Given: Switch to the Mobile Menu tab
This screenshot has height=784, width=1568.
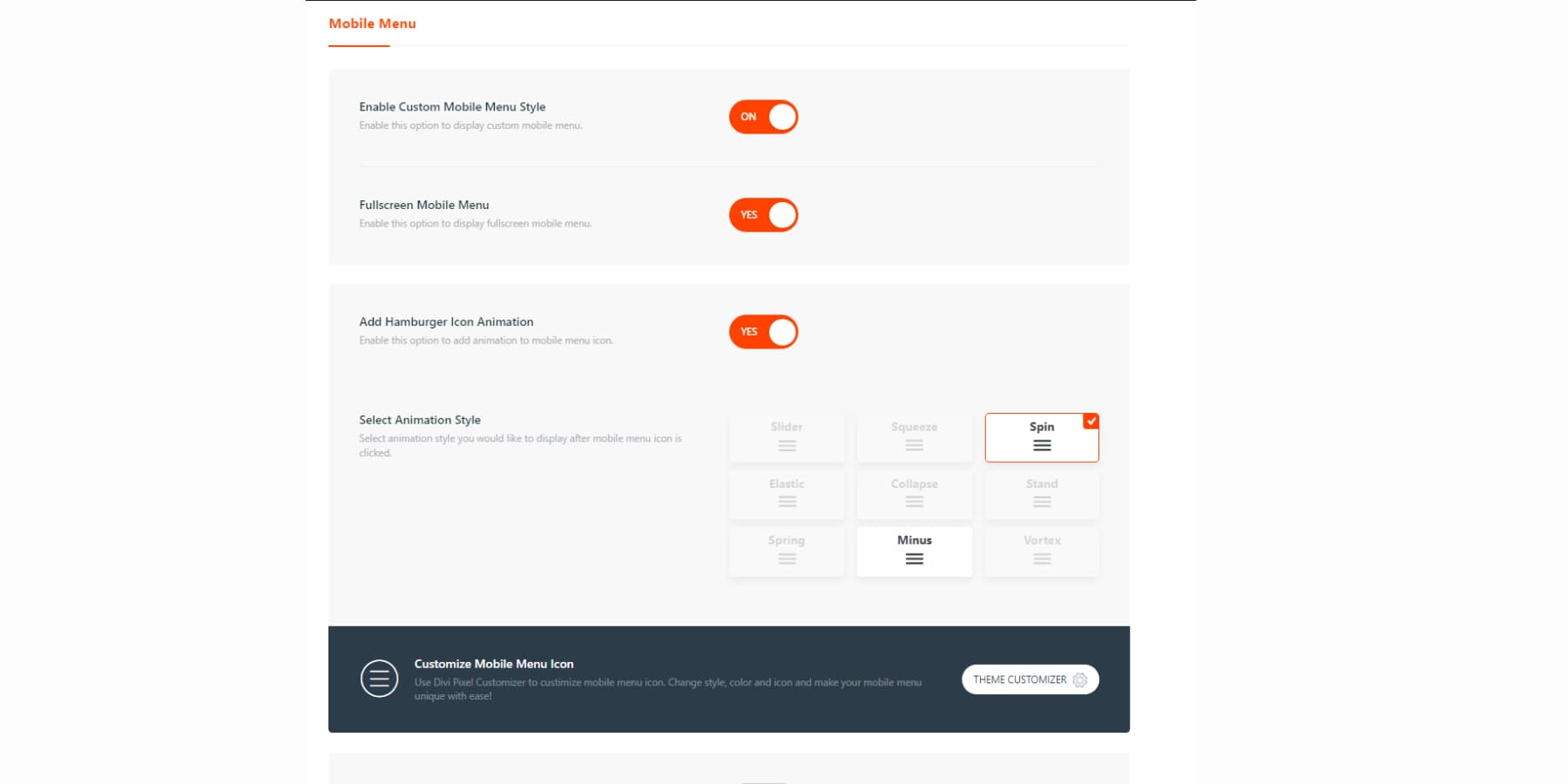Looking at the screenshot, I should click(372, 24).
